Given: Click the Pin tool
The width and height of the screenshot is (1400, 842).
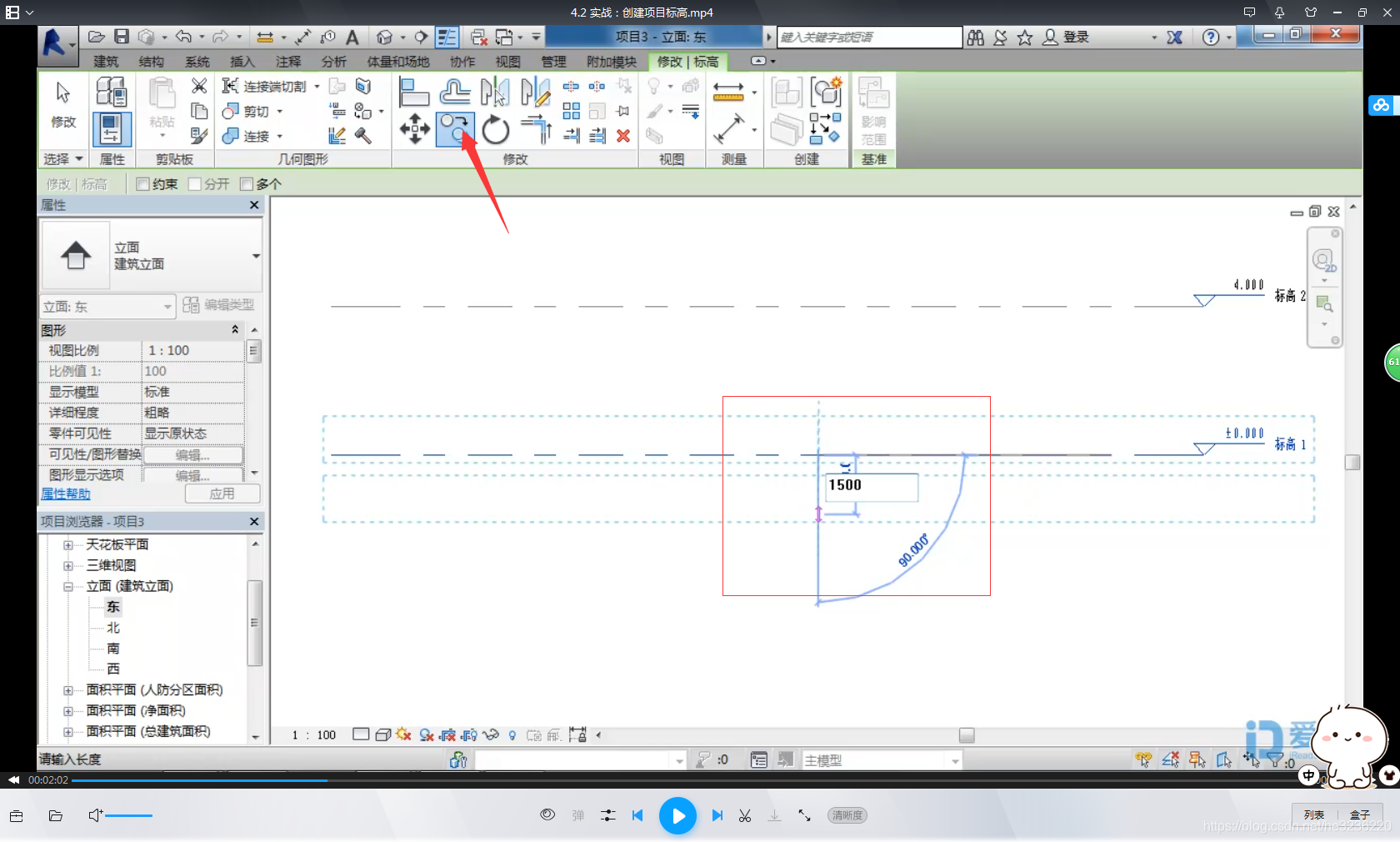Looking at the screenshot, I should (623, 111).
